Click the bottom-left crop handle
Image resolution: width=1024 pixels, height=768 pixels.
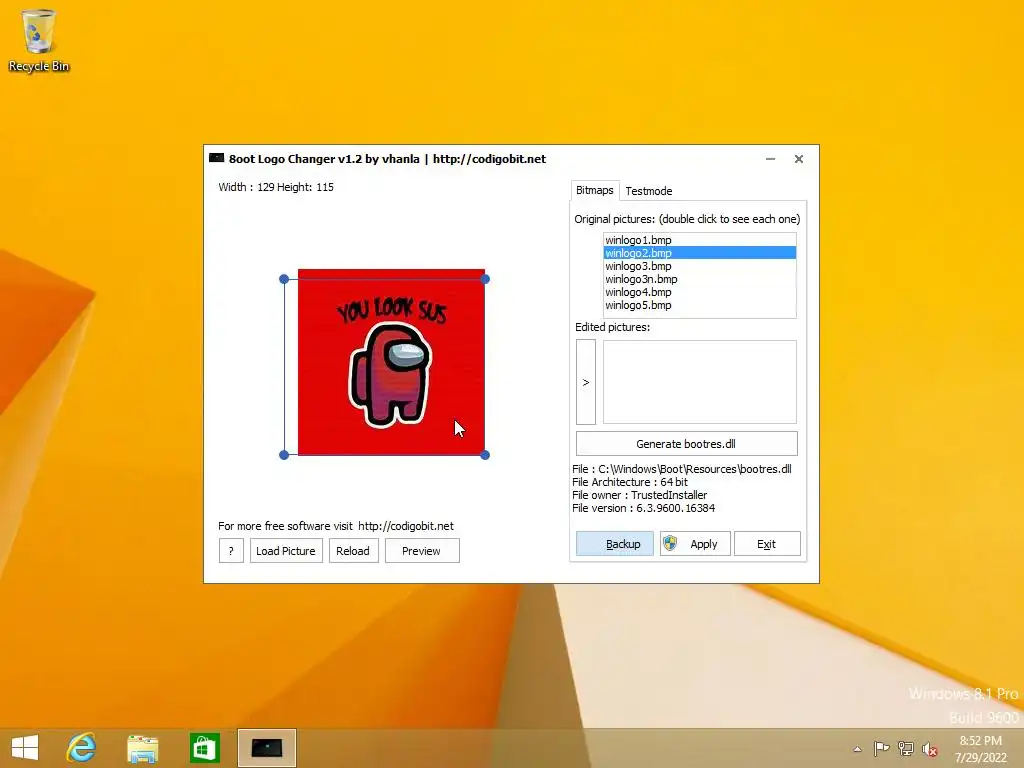point(284,455)
